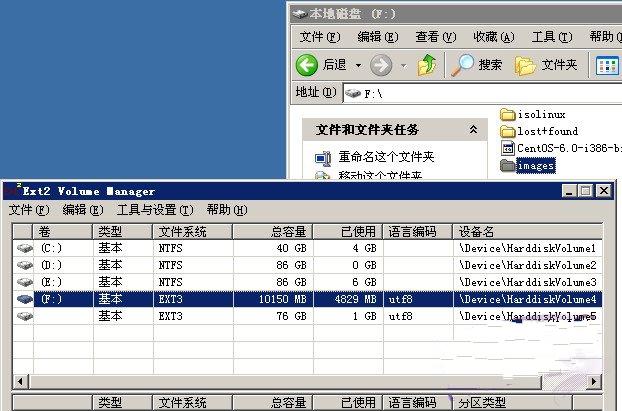Click the green Back arrow in Explorer
This screenshot has height=411, width=622.
click(307, 65)
